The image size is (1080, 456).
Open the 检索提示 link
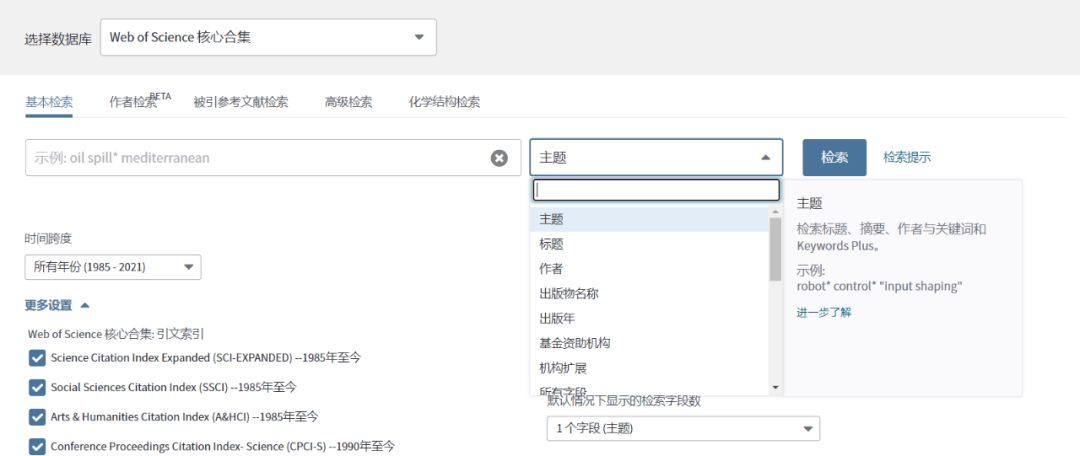pos(907,157)
